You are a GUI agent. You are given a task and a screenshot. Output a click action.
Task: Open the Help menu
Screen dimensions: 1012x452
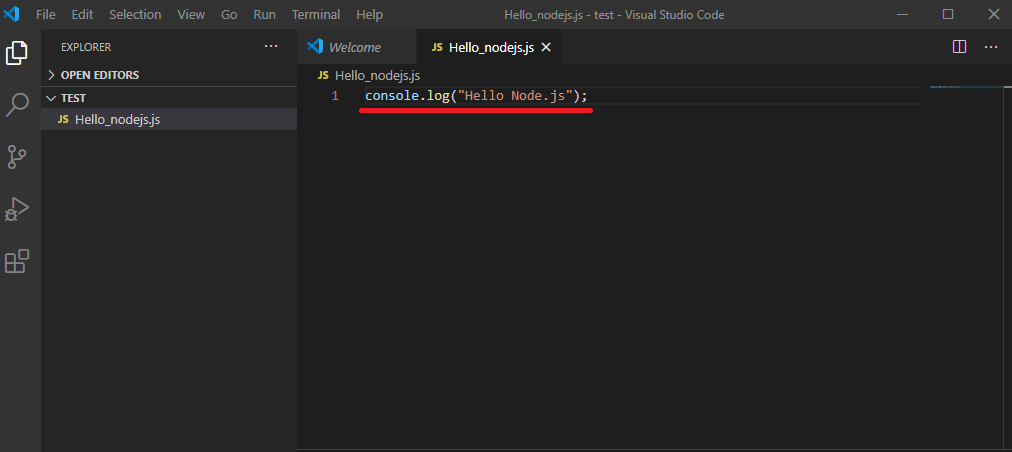point(369,14)
